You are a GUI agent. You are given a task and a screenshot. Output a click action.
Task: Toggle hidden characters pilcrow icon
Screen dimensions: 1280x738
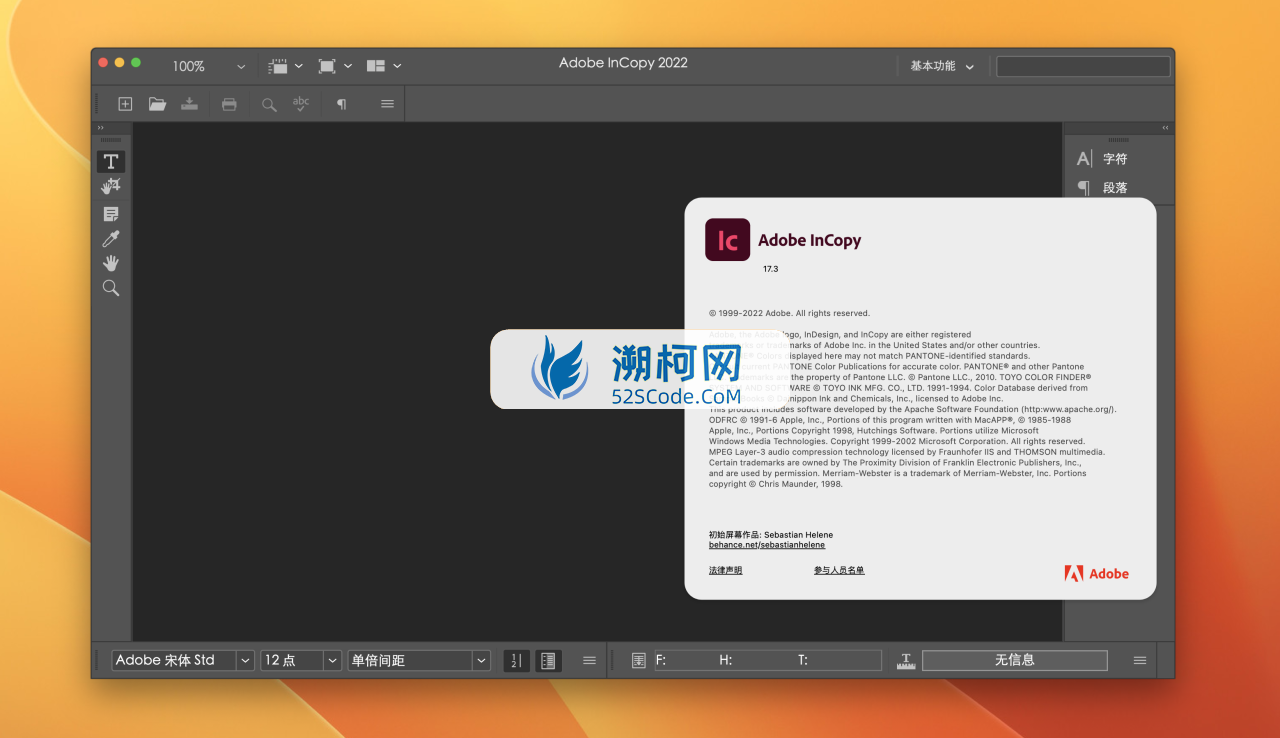coord(341,104)
